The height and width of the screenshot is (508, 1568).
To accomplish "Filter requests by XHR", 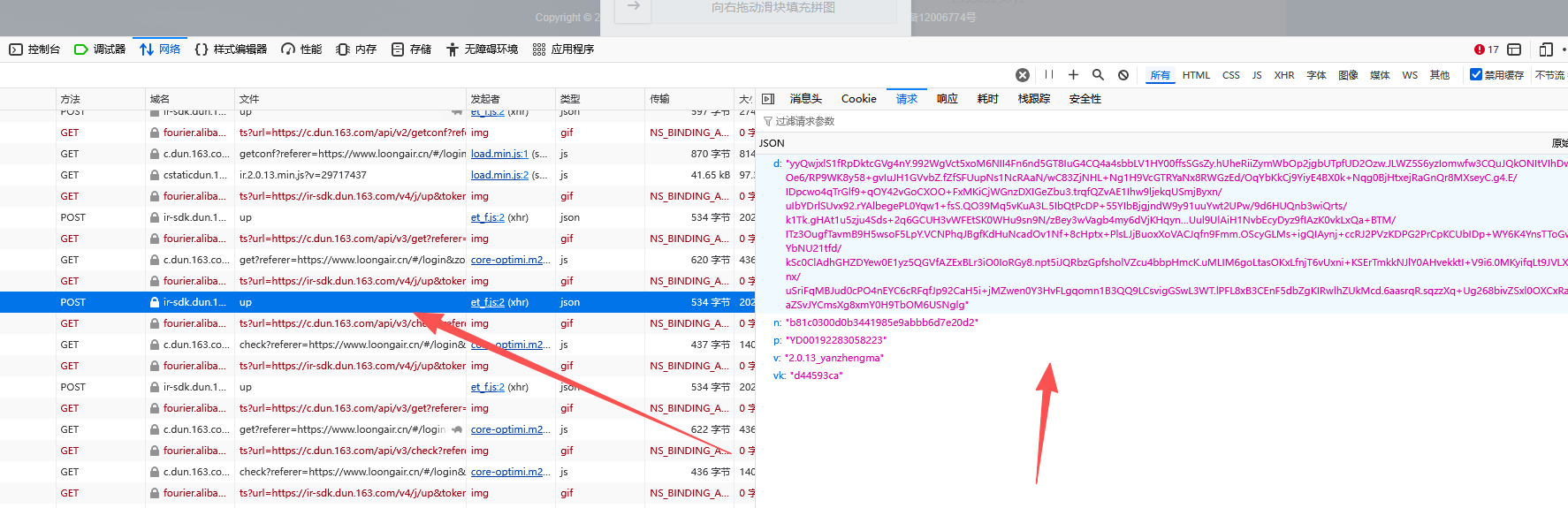I will point(1284,75).
